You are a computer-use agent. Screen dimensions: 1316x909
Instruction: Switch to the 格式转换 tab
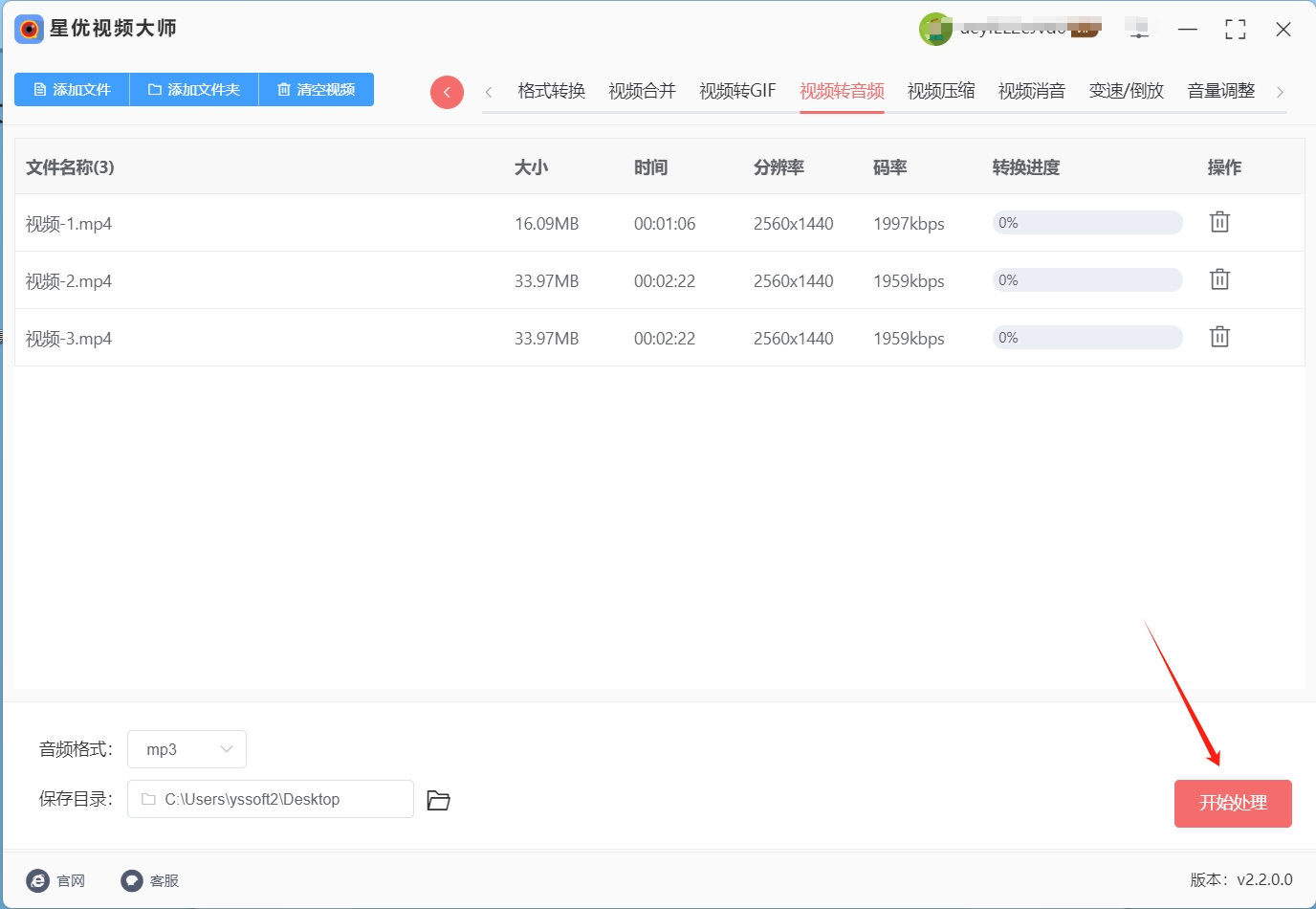click(551, 91)
